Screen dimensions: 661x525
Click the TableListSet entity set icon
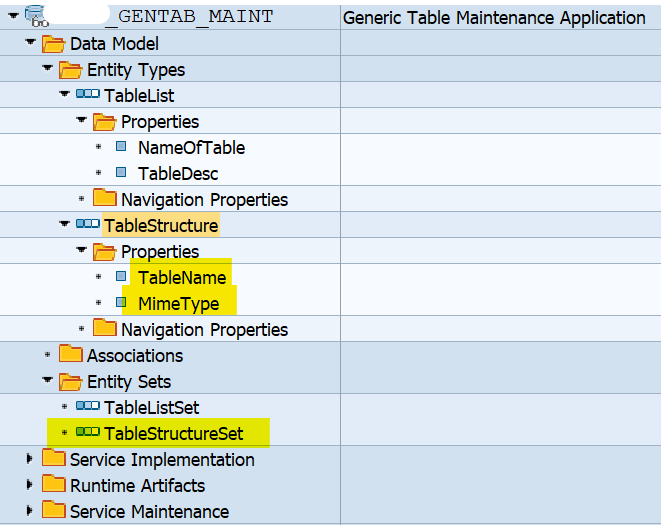pos(88,406)
